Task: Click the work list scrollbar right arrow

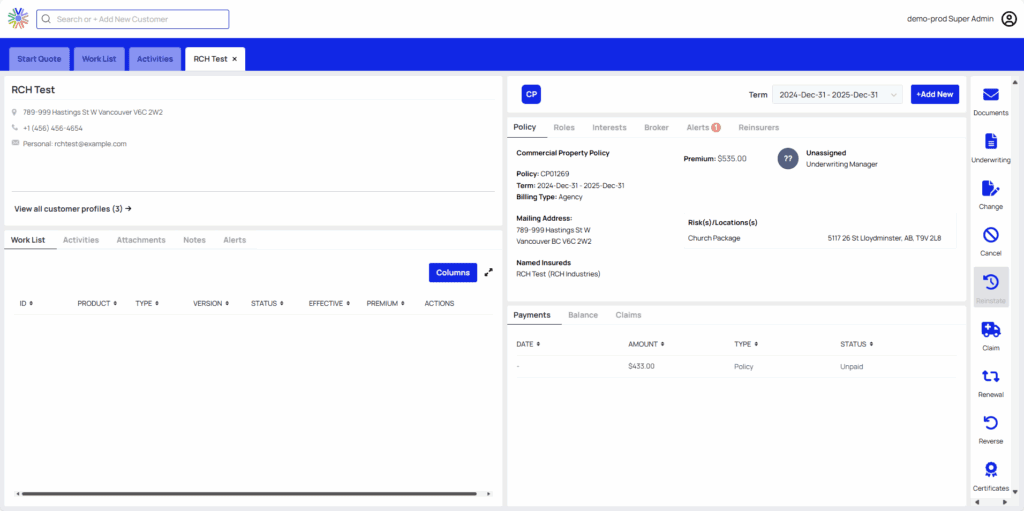Action: 488,494
